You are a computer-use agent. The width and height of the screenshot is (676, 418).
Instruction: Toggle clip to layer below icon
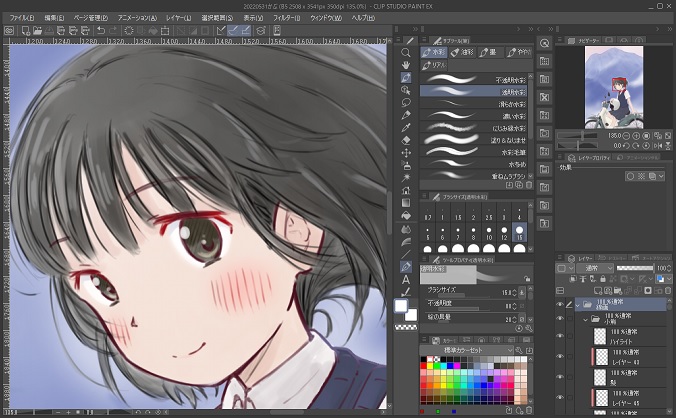(573, 279)
